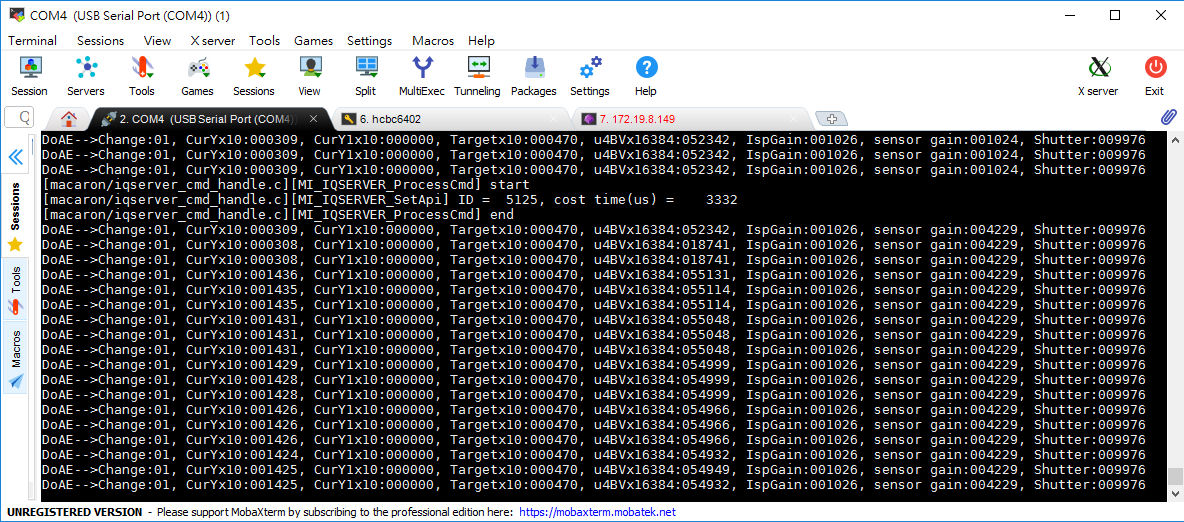This screenshot has height=522, width=1184.
Task: Open the Macros menu
Action: click(x=432, y=41)
